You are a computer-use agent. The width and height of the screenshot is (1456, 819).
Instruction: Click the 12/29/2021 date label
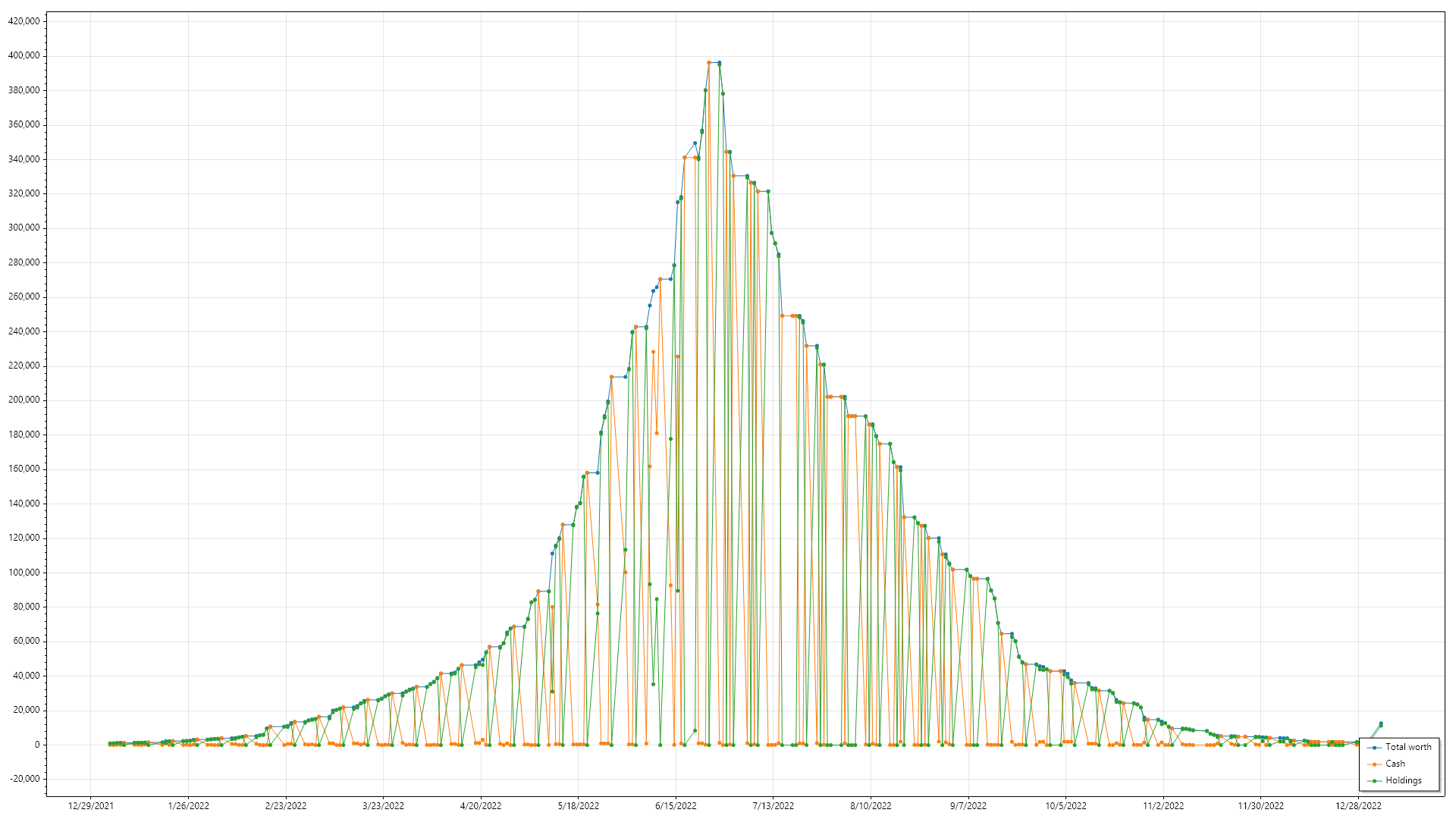91,806
